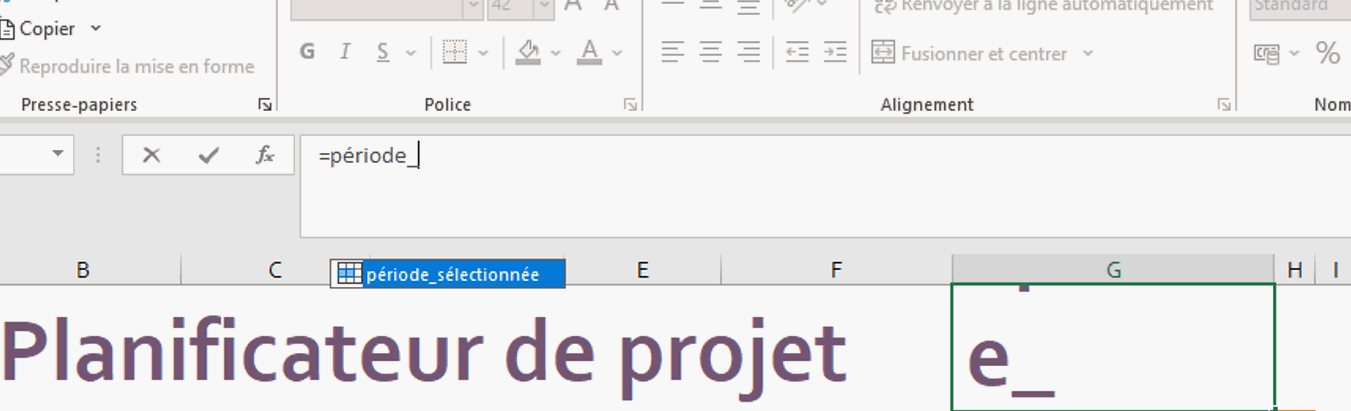Apply cell borders icon
The image size is (1351, 411).
pos(455,53)
